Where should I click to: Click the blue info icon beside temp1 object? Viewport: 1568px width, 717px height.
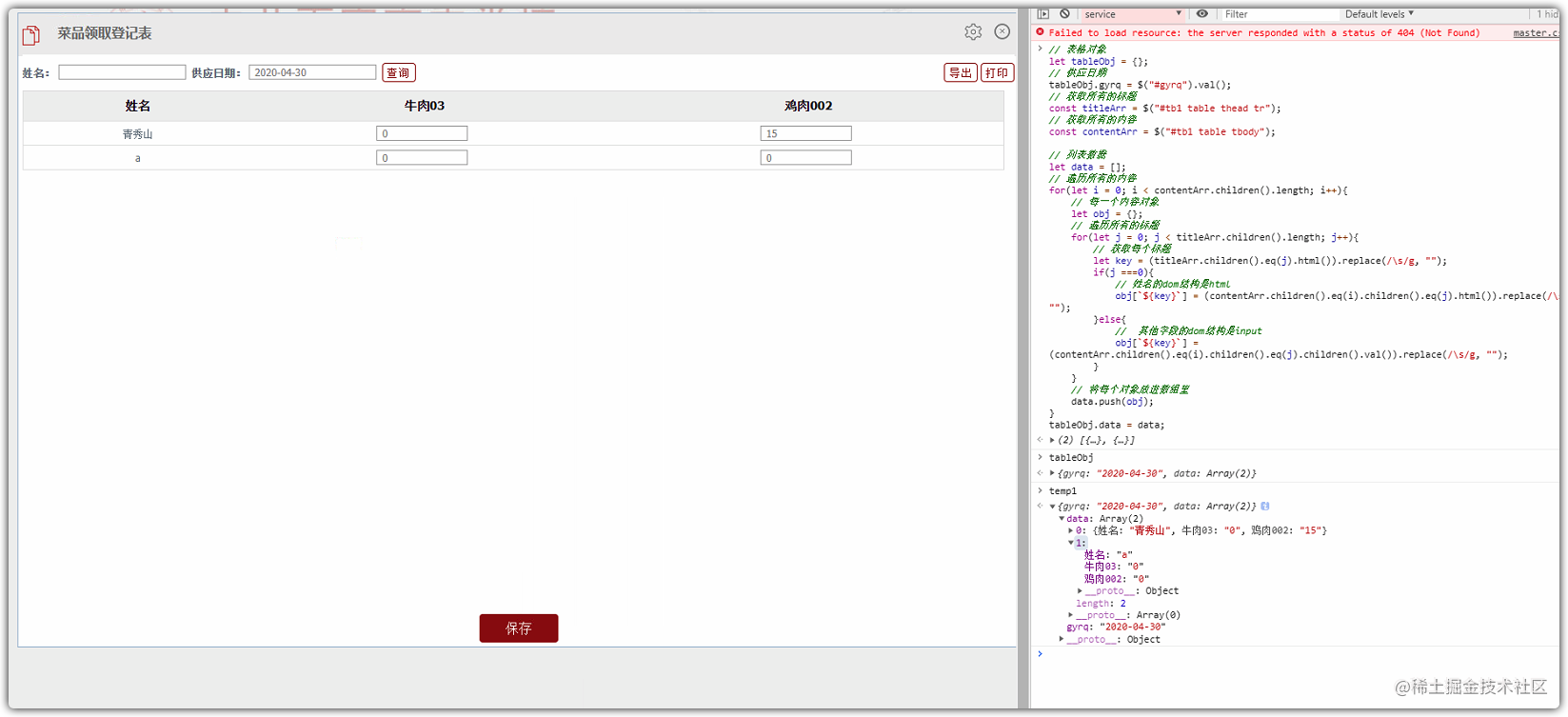point(1265,507)
